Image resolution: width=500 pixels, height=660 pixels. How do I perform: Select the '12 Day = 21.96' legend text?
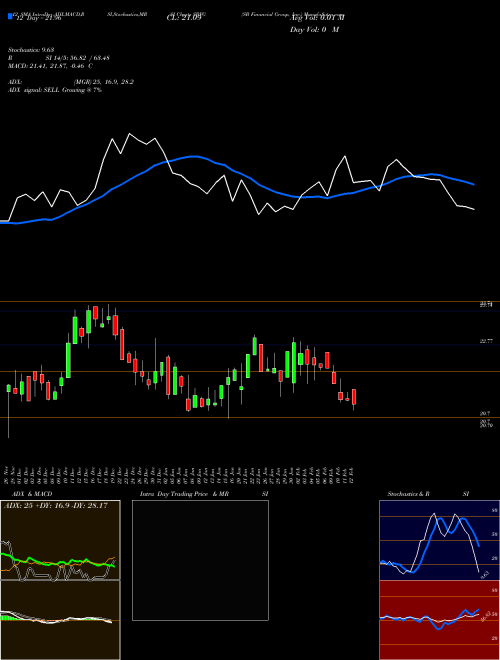click(x=39, y=18)
